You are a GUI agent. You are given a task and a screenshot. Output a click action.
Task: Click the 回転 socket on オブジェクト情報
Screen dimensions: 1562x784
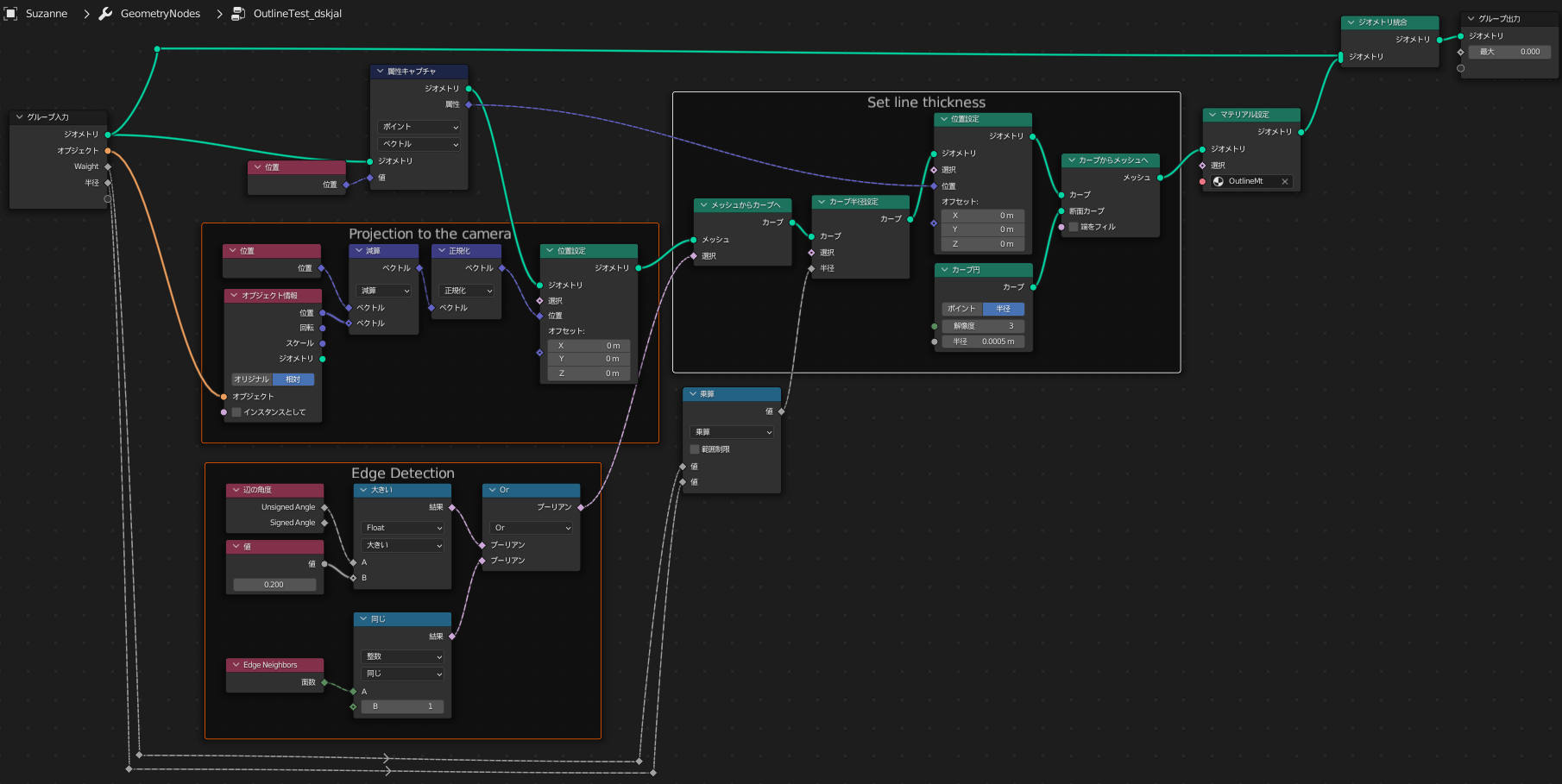coord(323,328)
